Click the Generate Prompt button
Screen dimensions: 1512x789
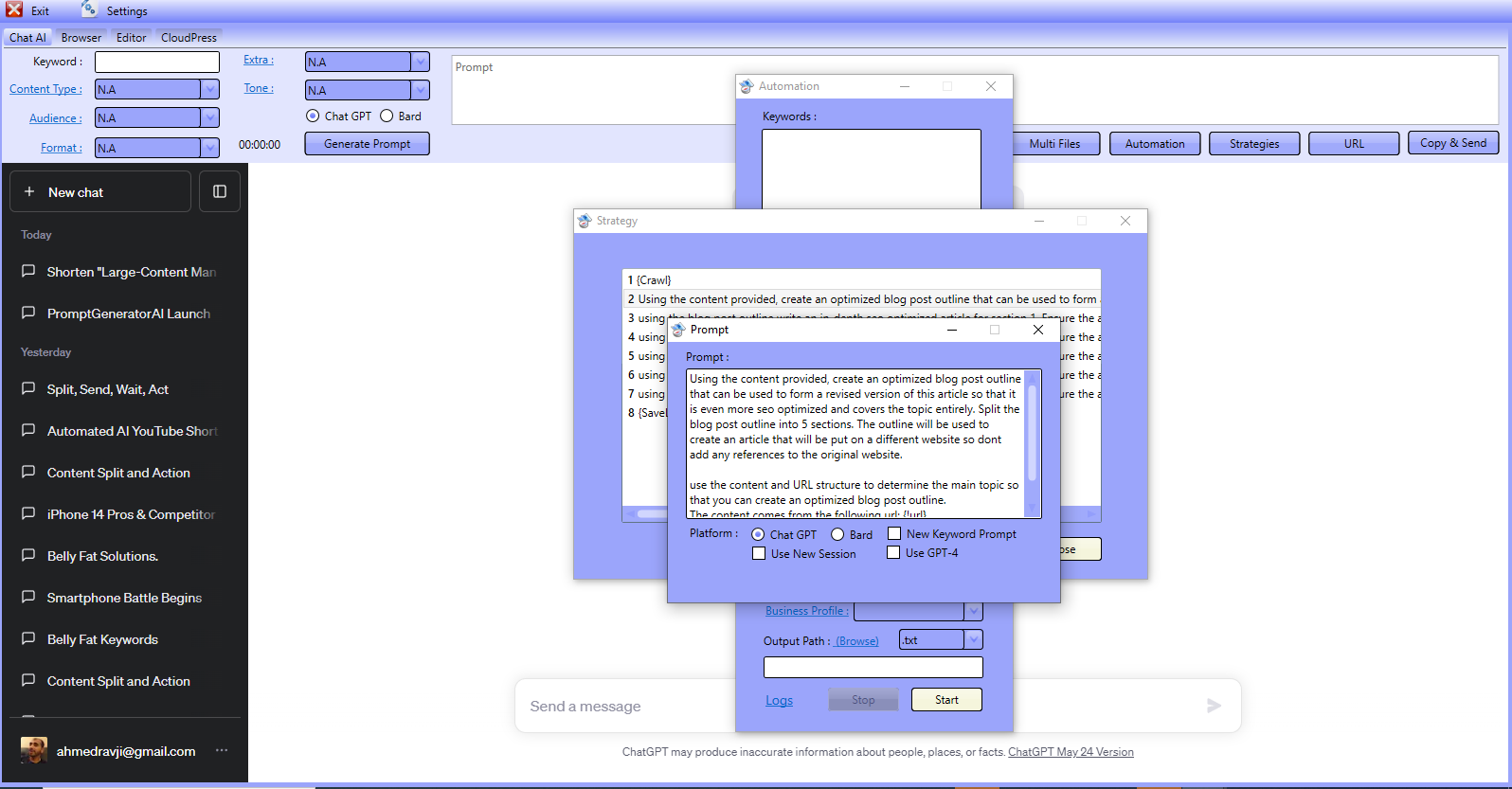pos(367,144)
